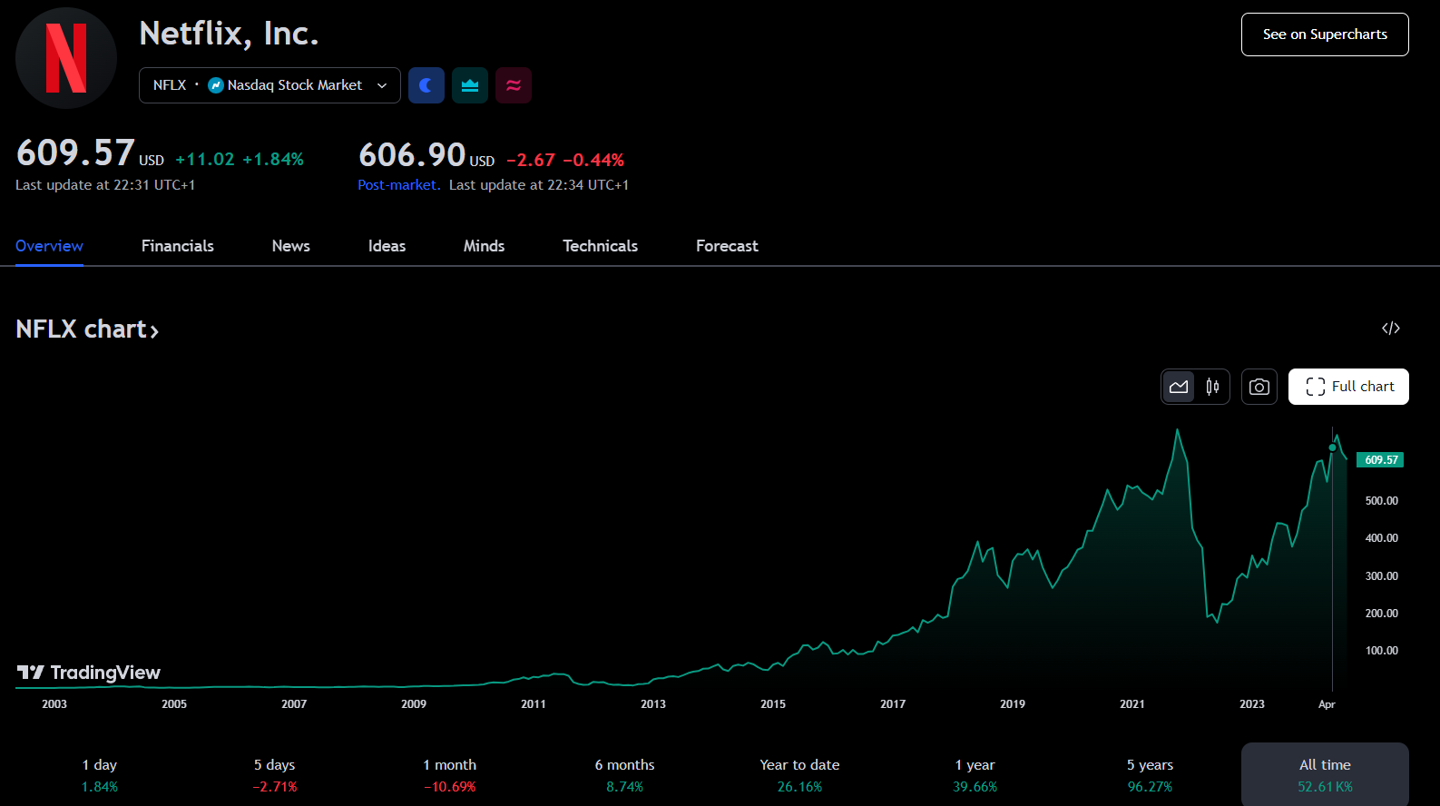Click the Post-market link
Image resolution: width=1440 pixels, height=806 pixels.
(398, 185)
